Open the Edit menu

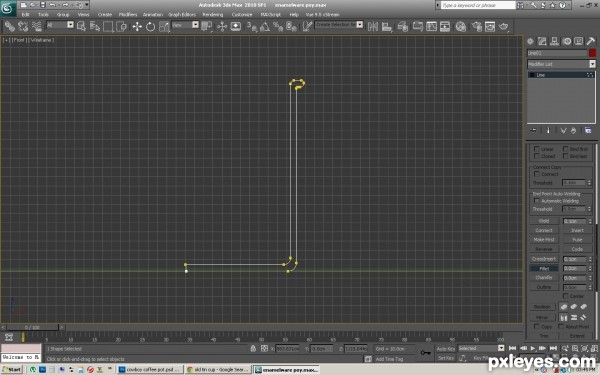tap(25, 15)
